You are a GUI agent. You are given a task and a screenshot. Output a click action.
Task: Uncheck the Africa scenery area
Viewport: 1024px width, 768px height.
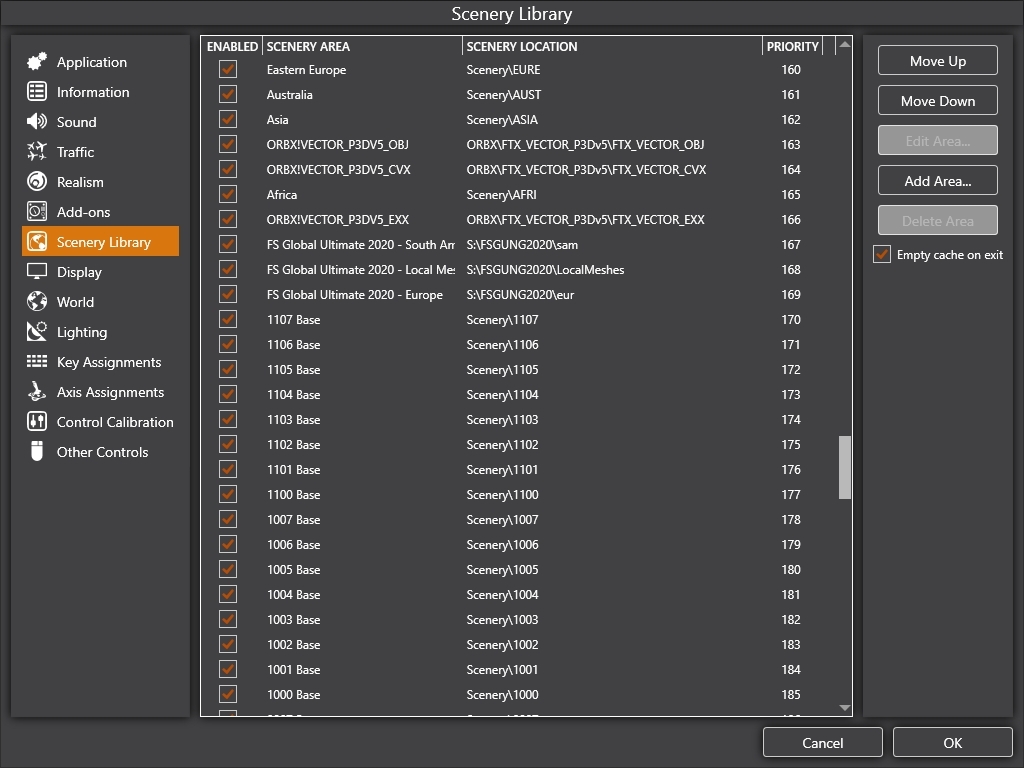[x=228, y=195]
